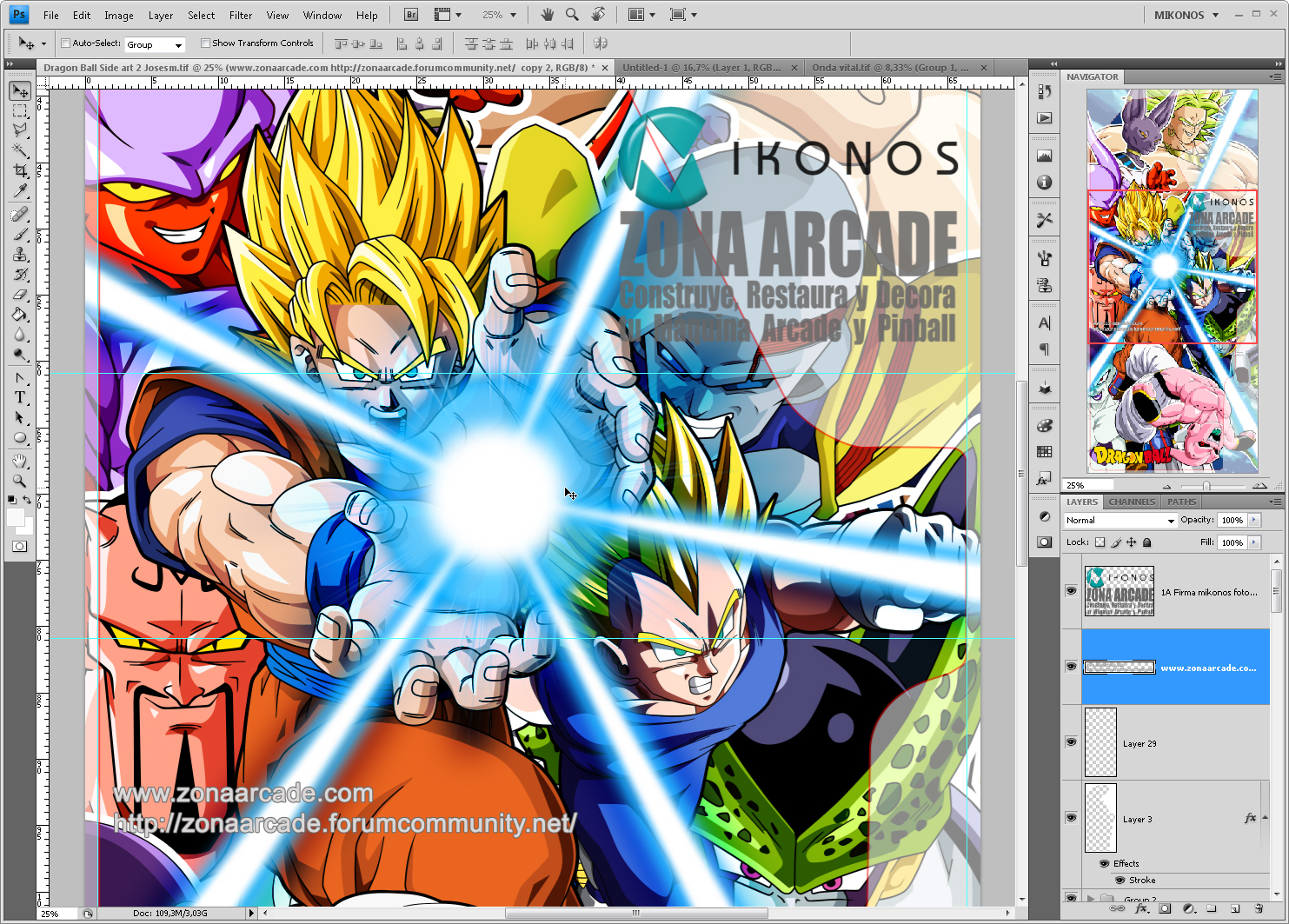Select the Blur tool
1289x924 pixels.
pyautogui.click(x=20, y=335)
